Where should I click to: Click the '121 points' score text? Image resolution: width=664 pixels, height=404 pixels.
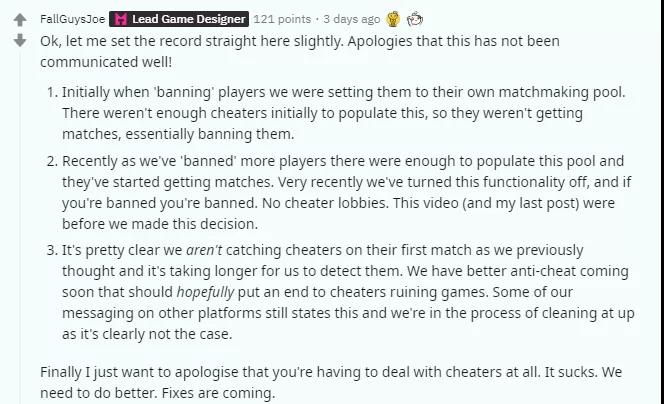[282, 19]
